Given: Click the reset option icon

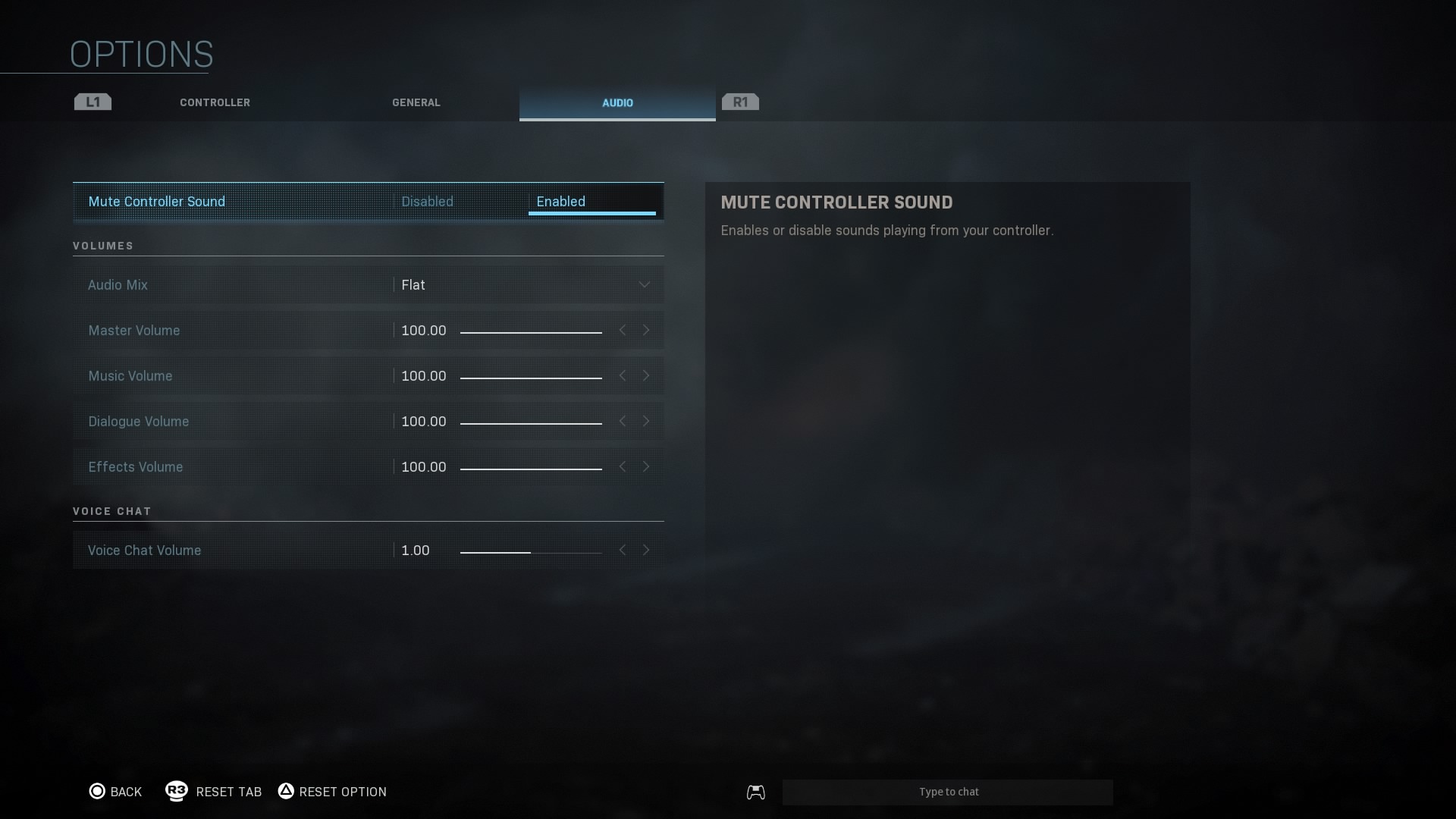Looking at the screenshot, I should 285,791.
